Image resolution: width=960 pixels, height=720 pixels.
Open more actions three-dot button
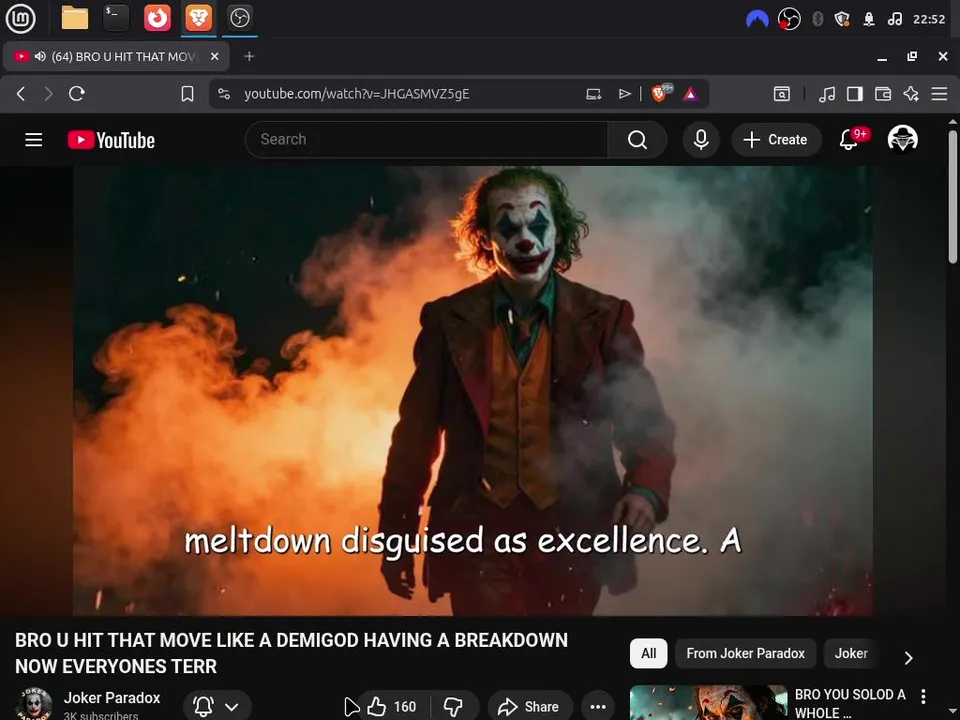598,707
